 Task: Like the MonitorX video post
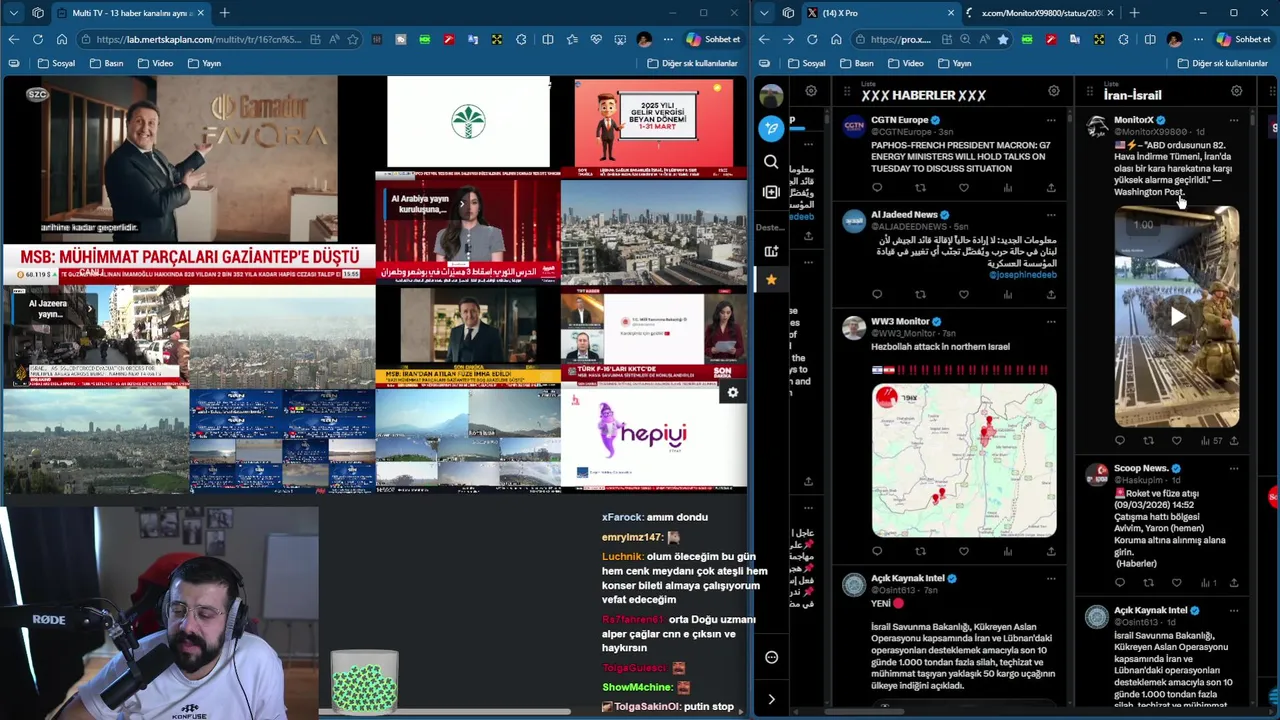1177,440
